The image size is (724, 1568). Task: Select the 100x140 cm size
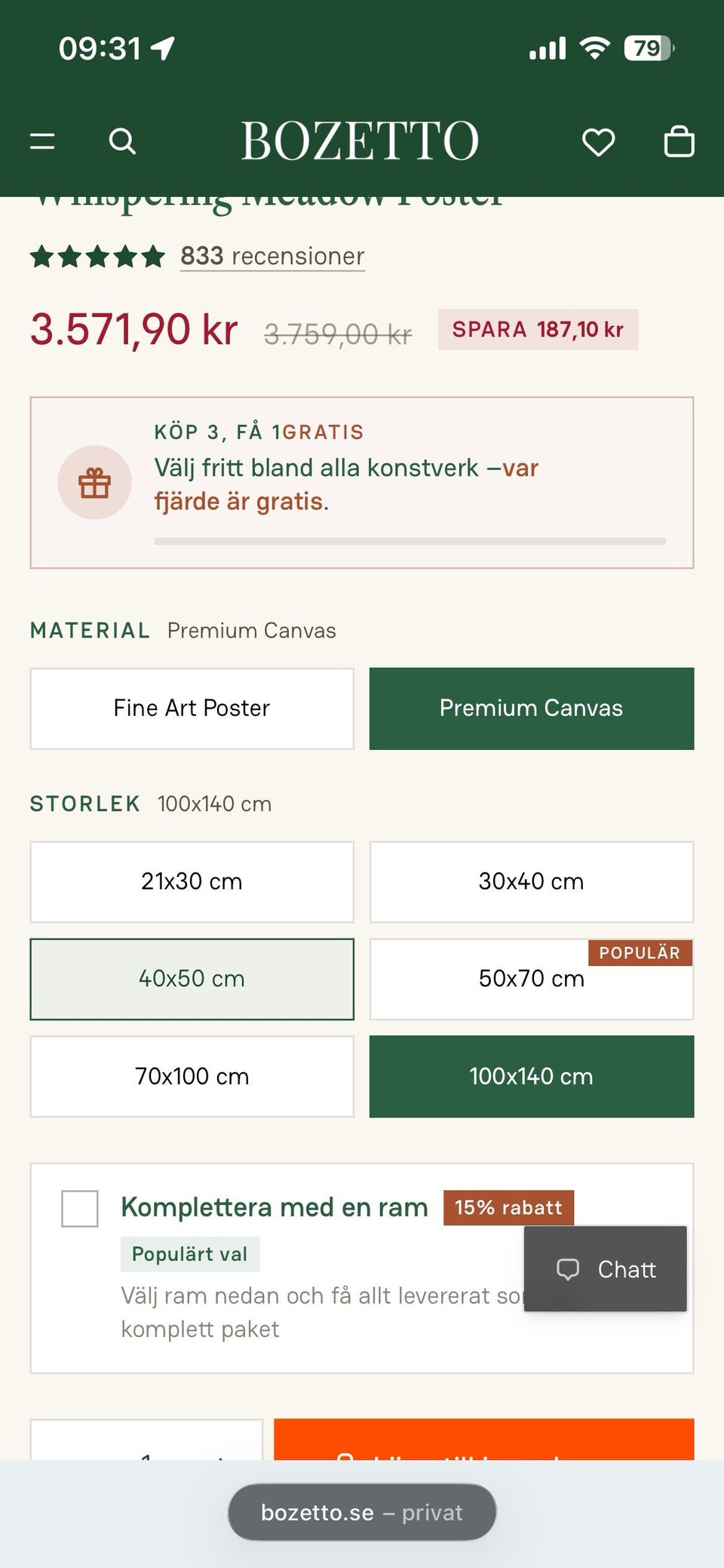[532, 1077]
